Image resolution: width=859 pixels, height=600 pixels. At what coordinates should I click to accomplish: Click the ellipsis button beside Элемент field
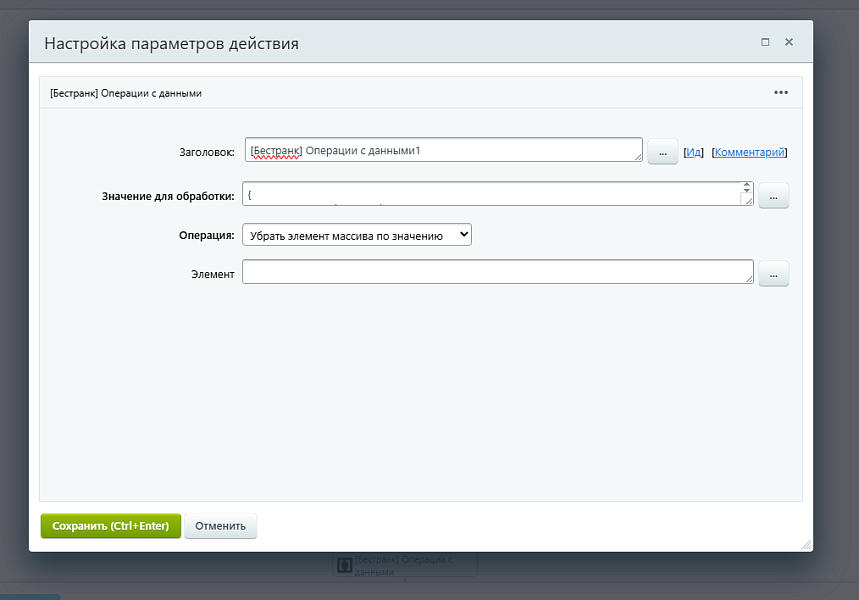[x=773, y=274]
